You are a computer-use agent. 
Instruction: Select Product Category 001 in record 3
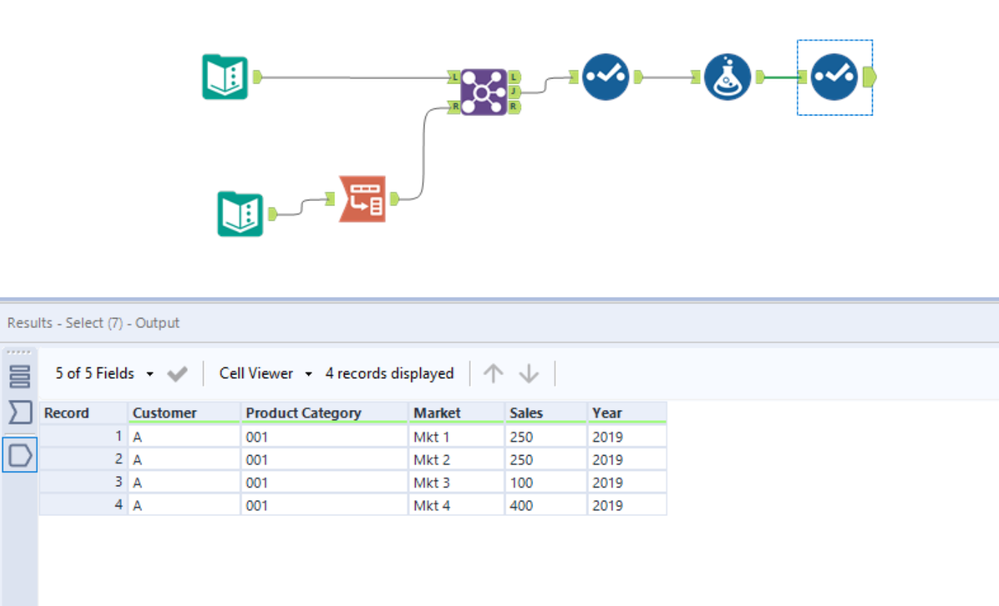324,483
